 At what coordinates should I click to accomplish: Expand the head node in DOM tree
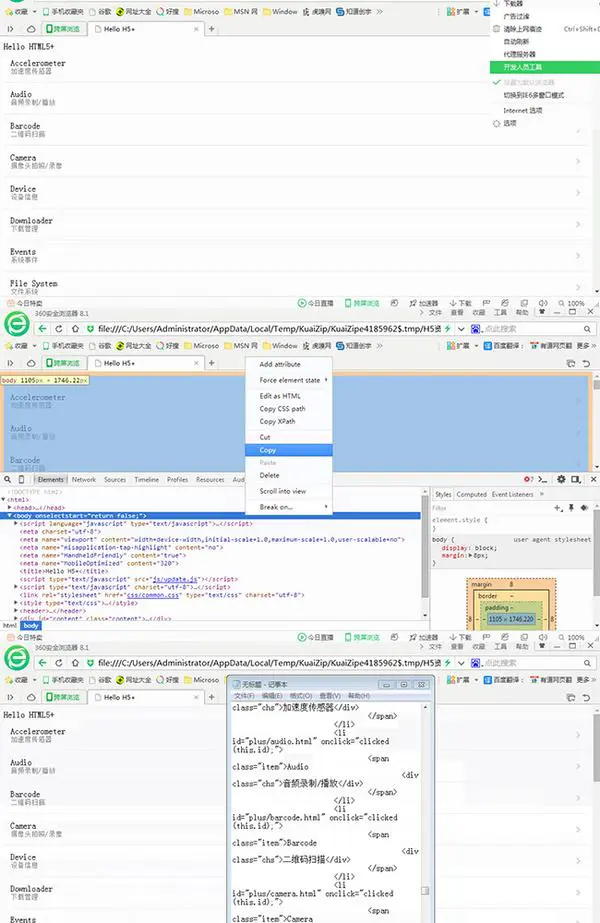click(9, 507)
